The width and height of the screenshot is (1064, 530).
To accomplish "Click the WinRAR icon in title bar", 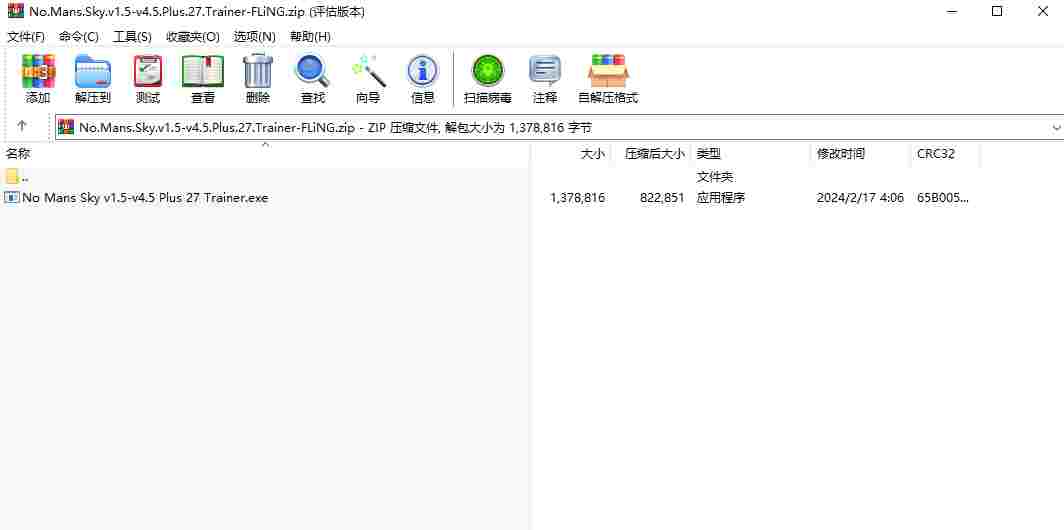I will [x=15, y=12].
